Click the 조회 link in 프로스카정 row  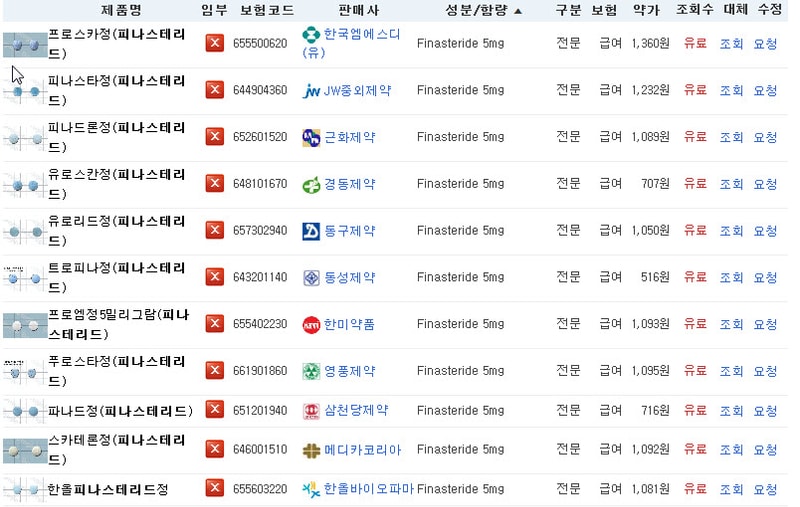tap(731, 44)
